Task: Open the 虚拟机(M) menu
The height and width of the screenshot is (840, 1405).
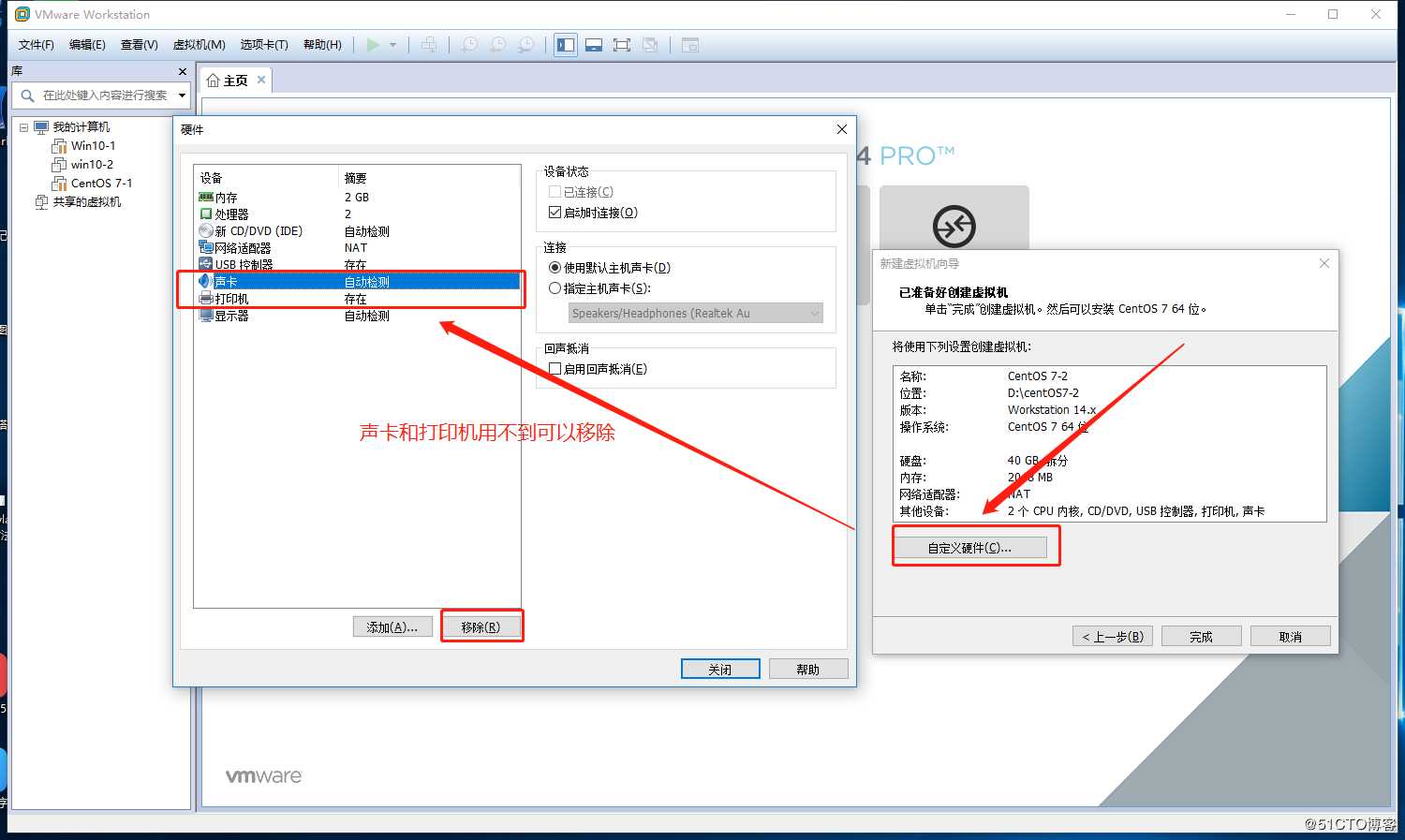Action: (x=199, y=45)
